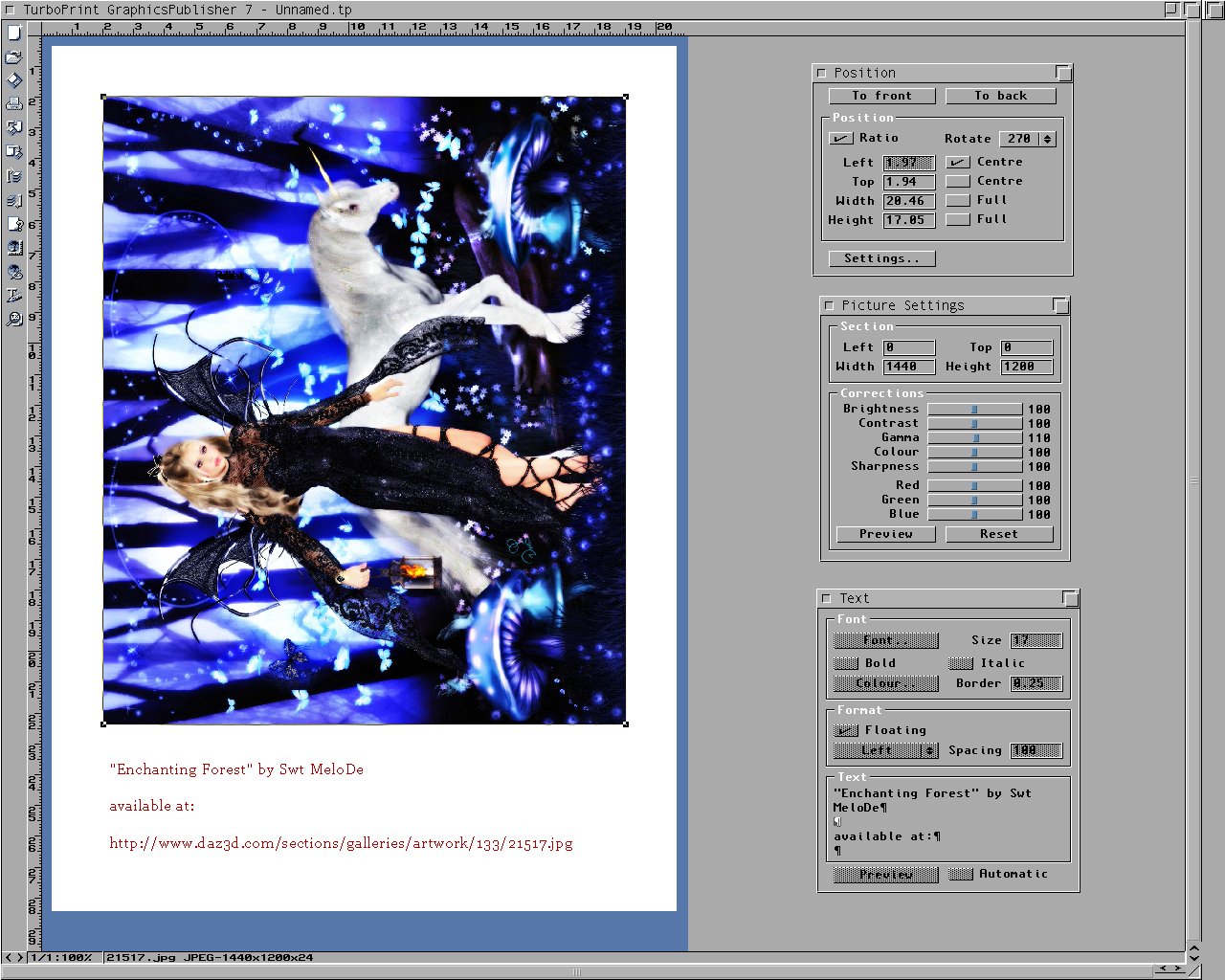Enable Full checkbox beside Height field
This screenshot has width=1225, height=980.
point(958,220)
